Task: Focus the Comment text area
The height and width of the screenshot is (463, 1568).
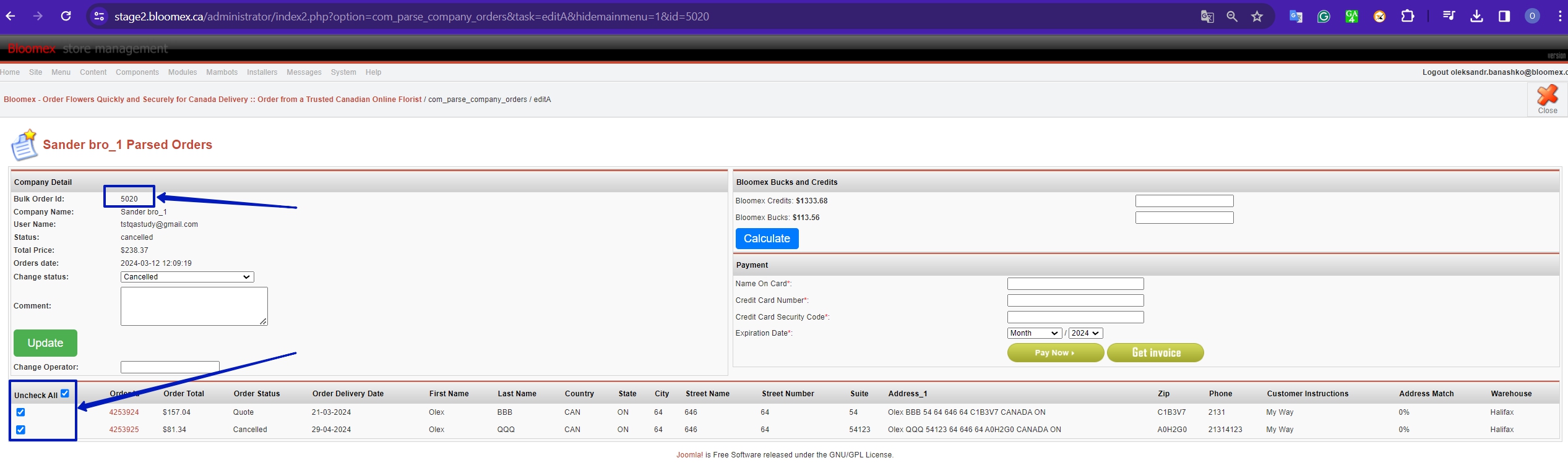Action: tap(194, 306)
